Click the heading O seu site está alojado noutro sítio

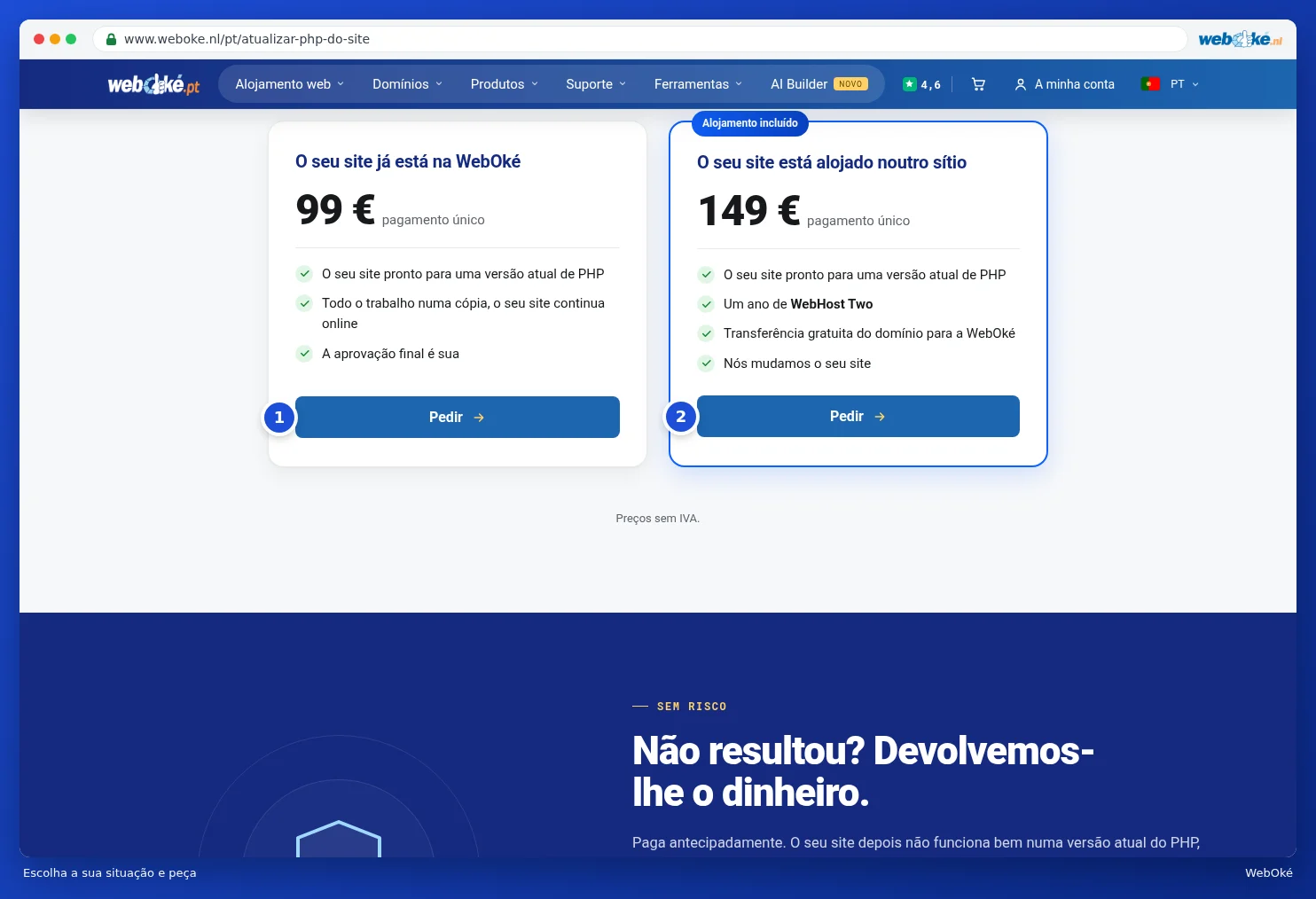[x=832, y=162]
